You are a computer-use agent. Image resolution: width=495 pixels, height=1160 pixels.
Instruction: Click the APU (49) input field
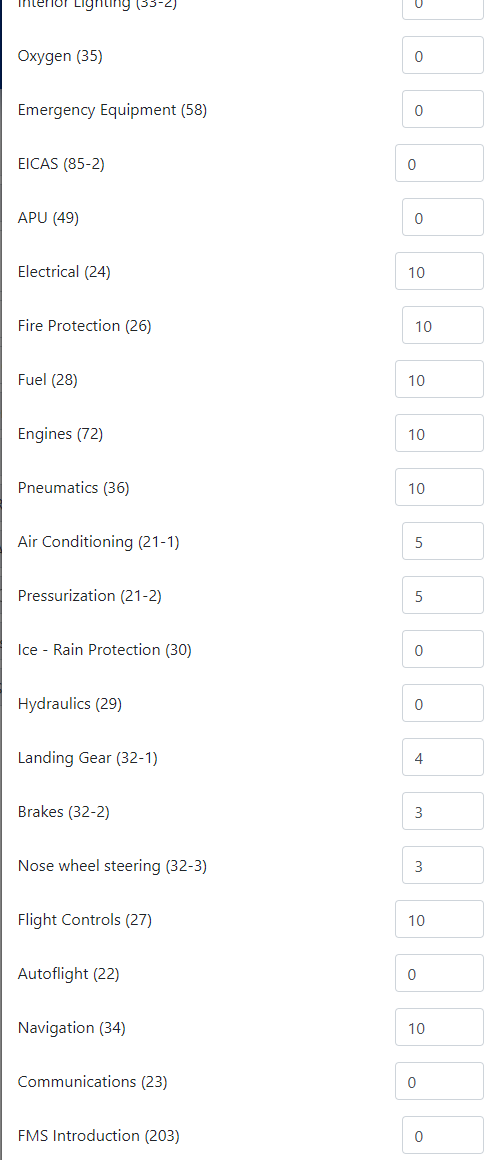point(442,218)
